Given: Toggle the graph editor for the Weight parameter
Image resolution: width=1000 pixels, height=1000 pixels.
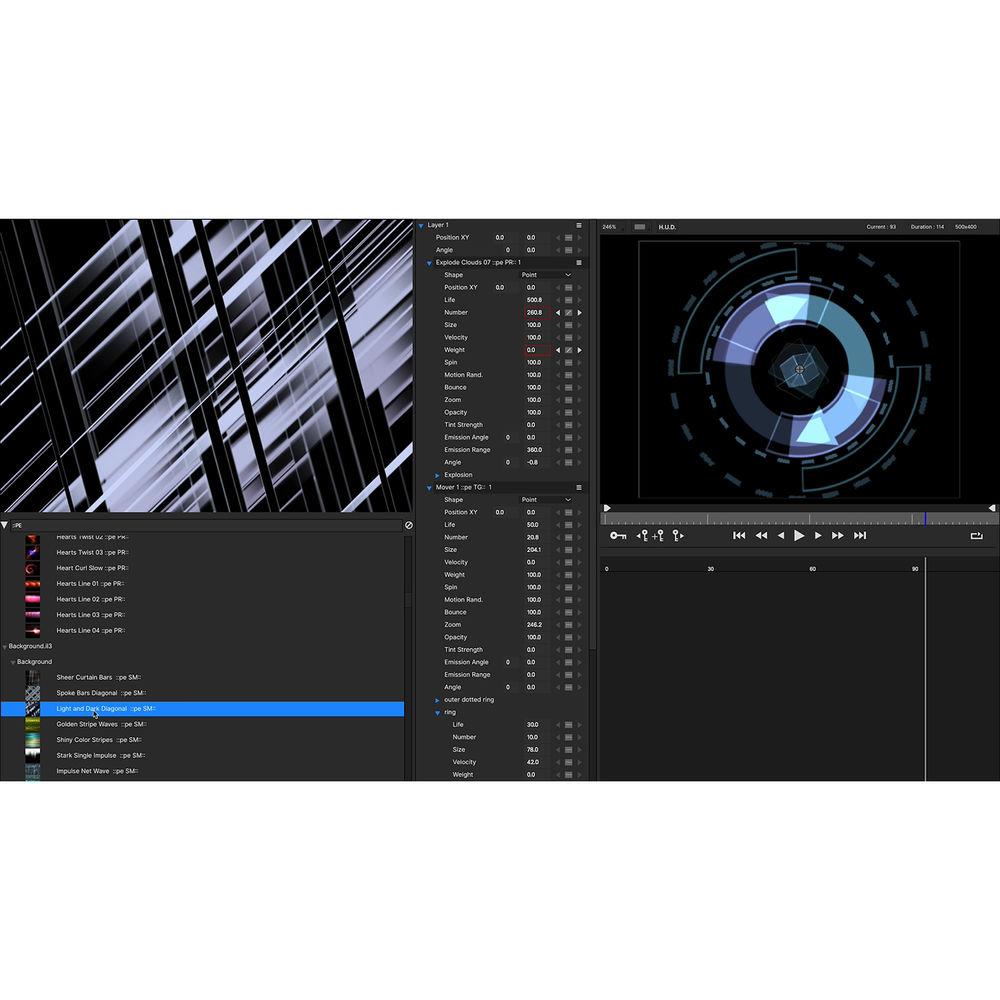Looking at the screenshot, I should pos(568,350).
